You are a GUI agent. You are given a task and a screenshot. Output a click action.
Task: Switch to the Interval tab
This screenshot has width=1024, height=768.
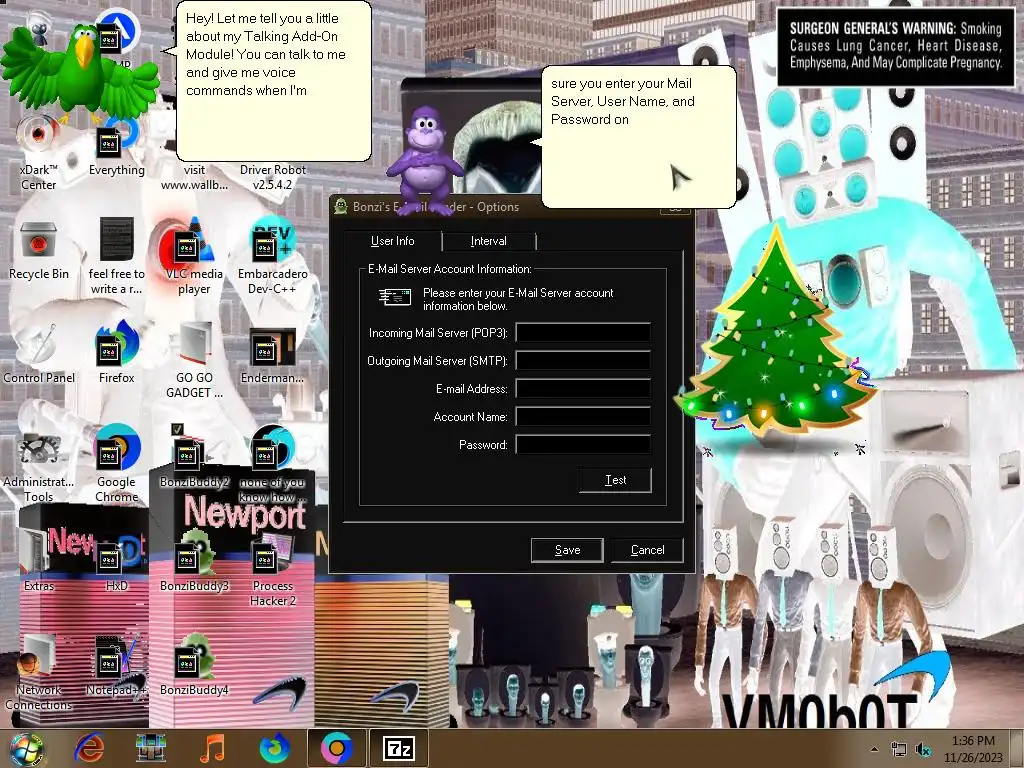pyautogui.click(x=488, y=241)
